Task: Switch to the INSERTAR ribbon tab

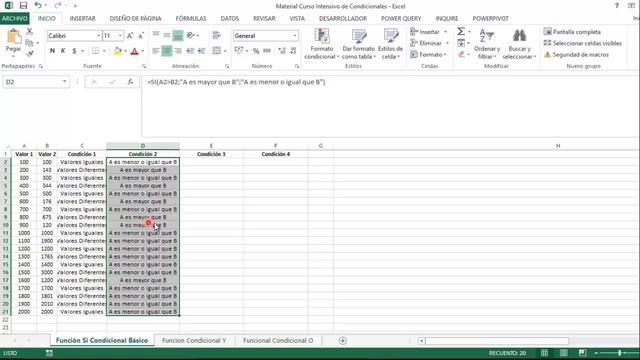Action: tap(82, 19)
